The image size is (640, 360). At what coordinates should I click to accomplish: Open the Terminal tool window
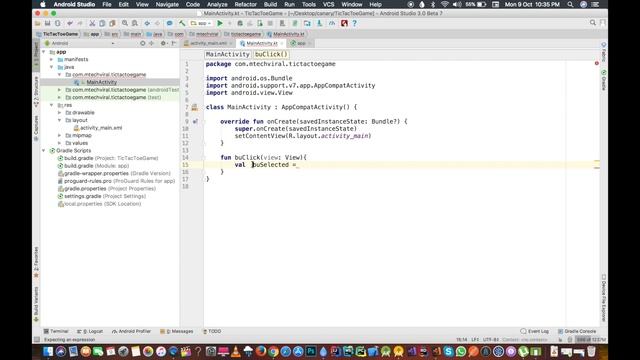coord(56,331)
